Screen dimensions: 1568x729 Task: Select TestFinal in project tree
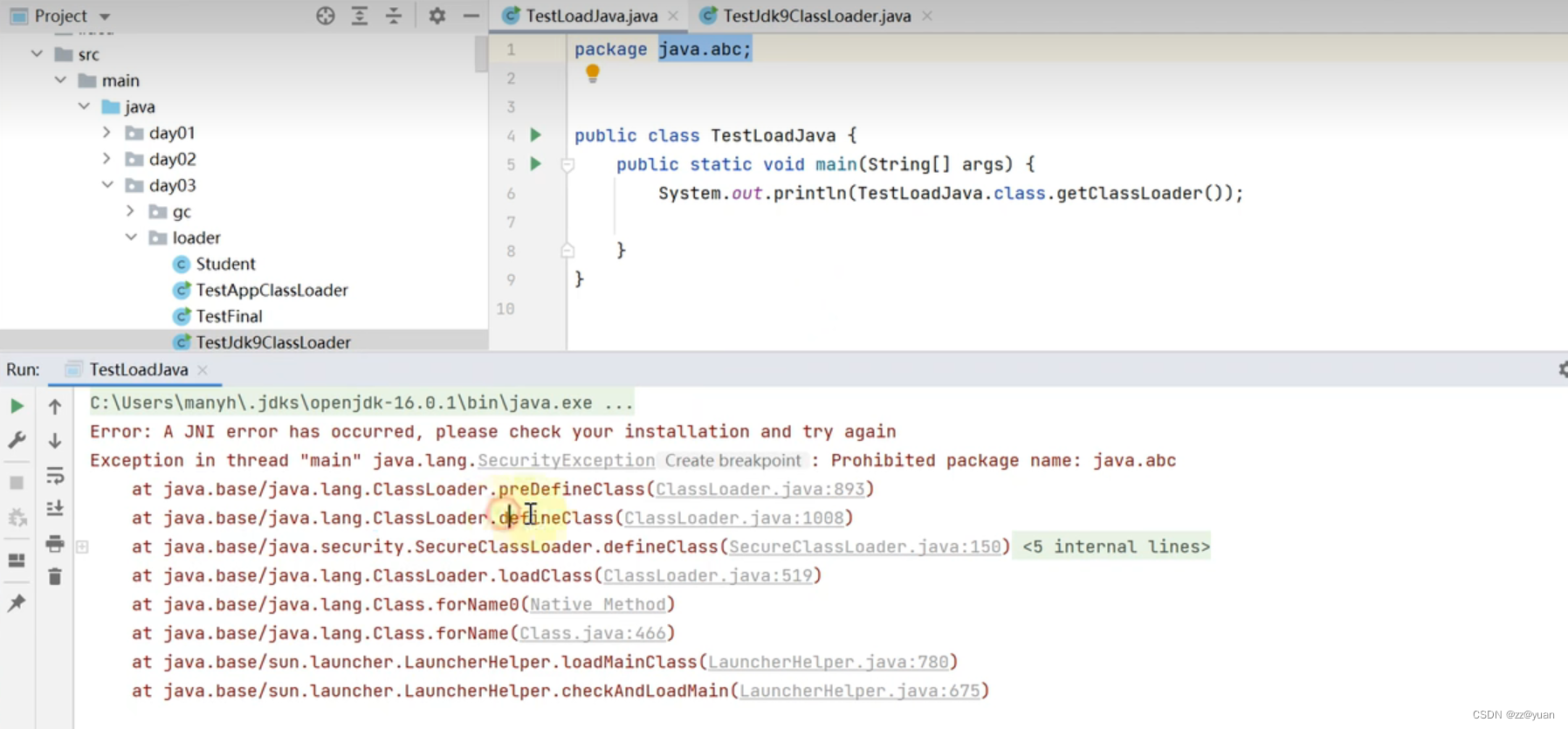tap(229, 316)
